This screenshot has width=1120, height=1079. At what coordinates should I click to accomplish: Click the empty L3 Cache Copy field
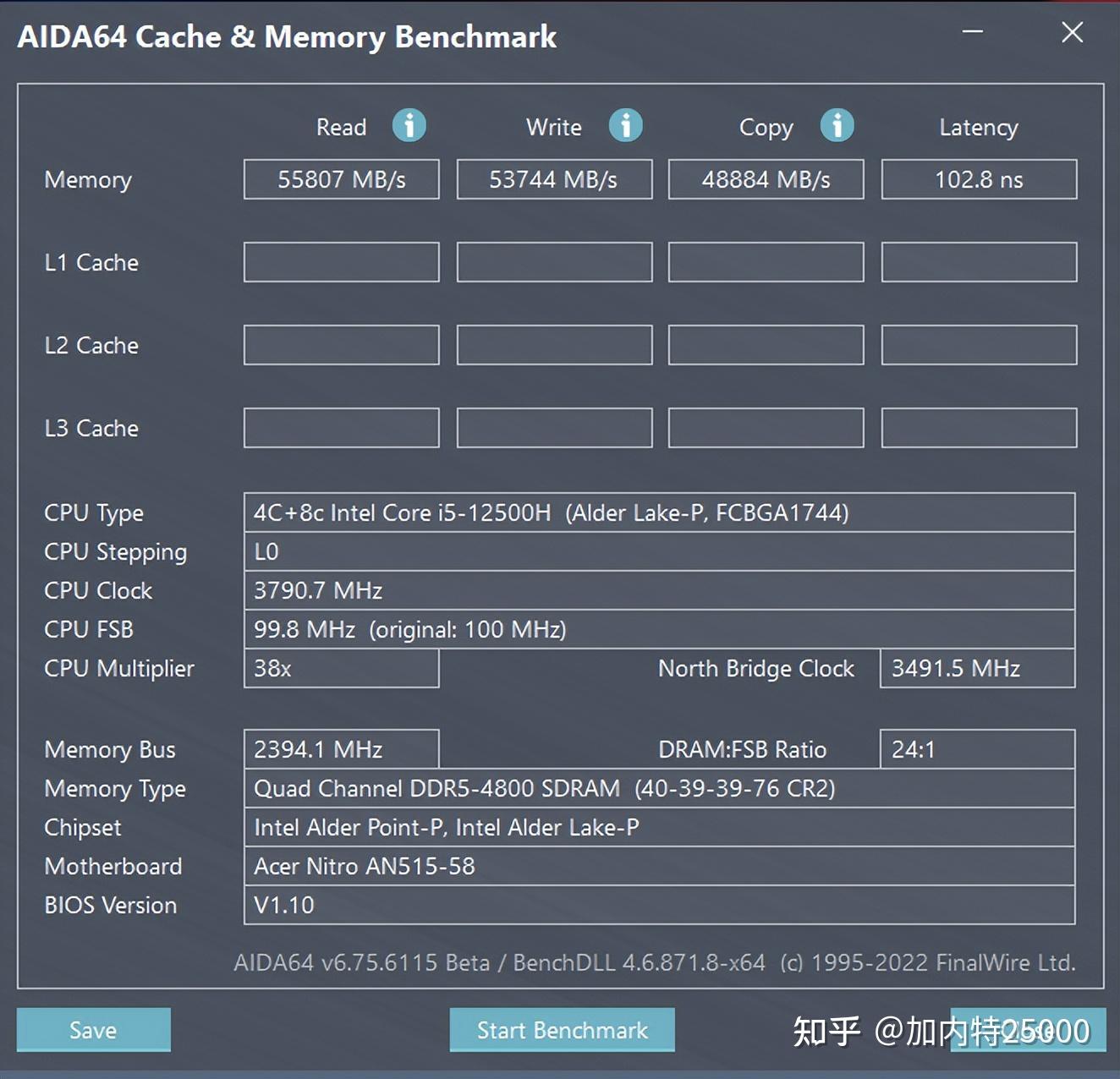pos(766,428)
